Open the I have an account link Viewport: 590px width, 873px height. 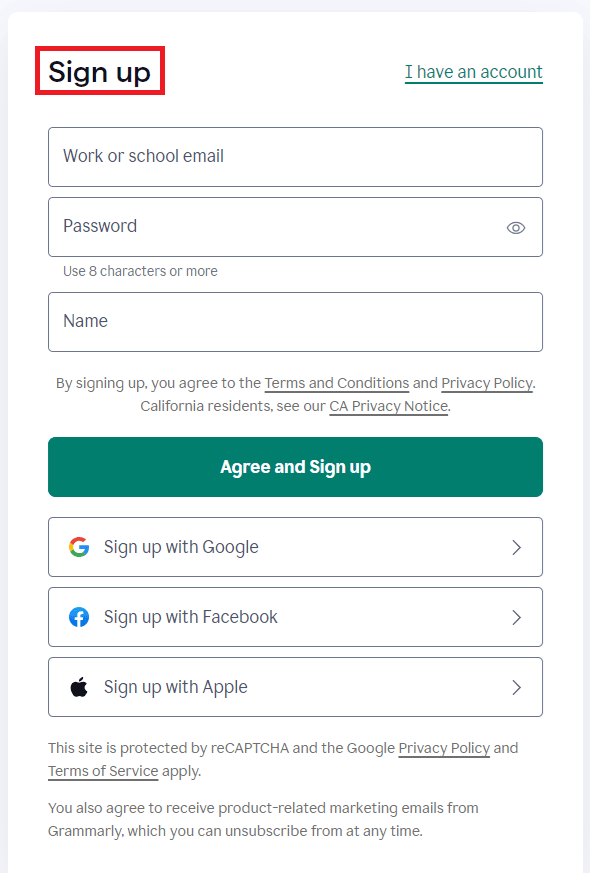(473, 72)
